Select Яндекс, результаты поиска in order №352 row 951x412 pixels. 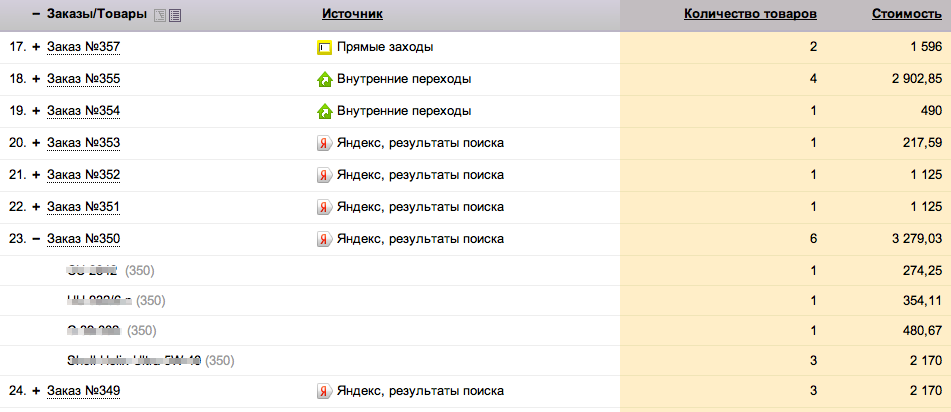click(x=420, y=175)
